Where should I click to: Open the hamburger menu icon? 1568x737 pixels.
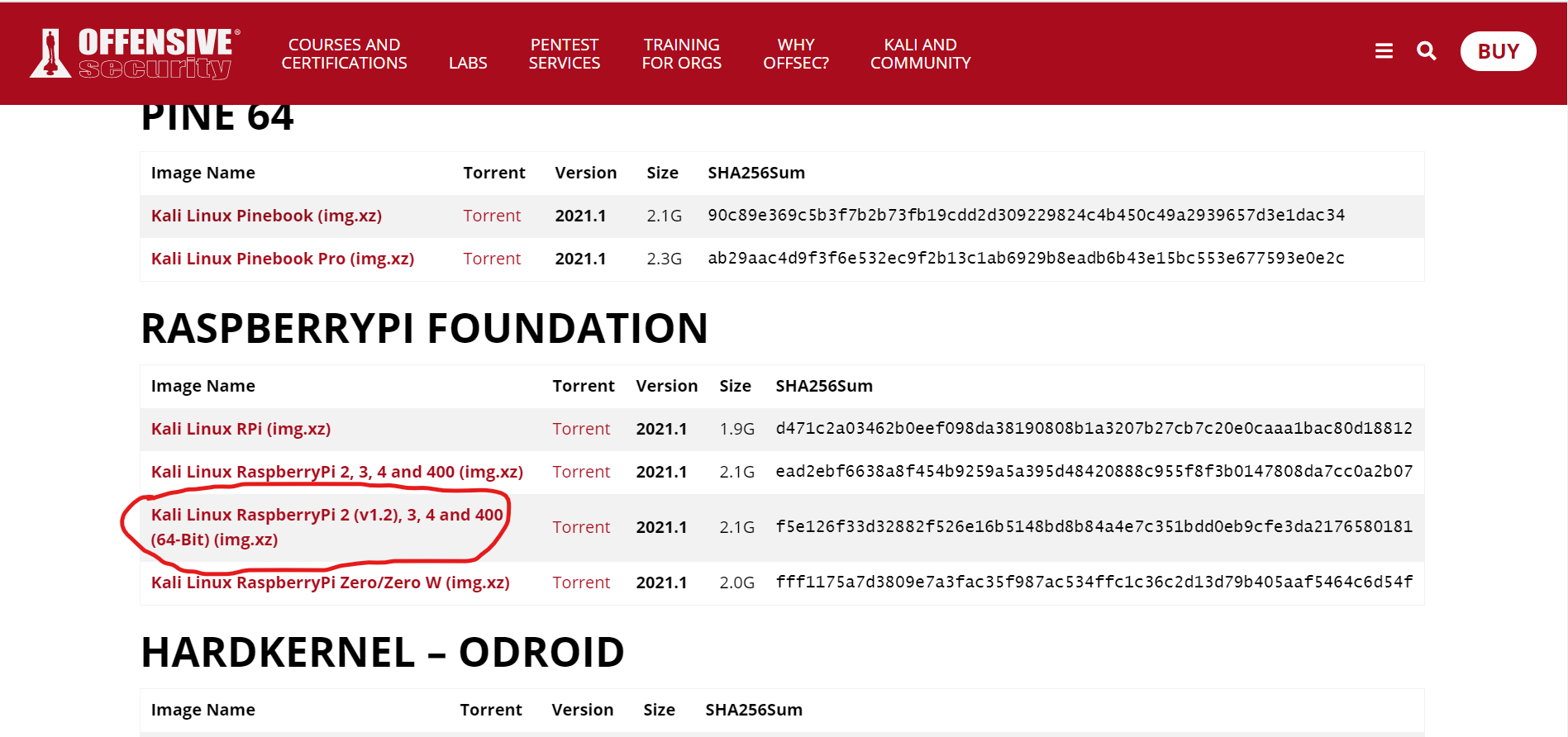tap(1384, 51)
